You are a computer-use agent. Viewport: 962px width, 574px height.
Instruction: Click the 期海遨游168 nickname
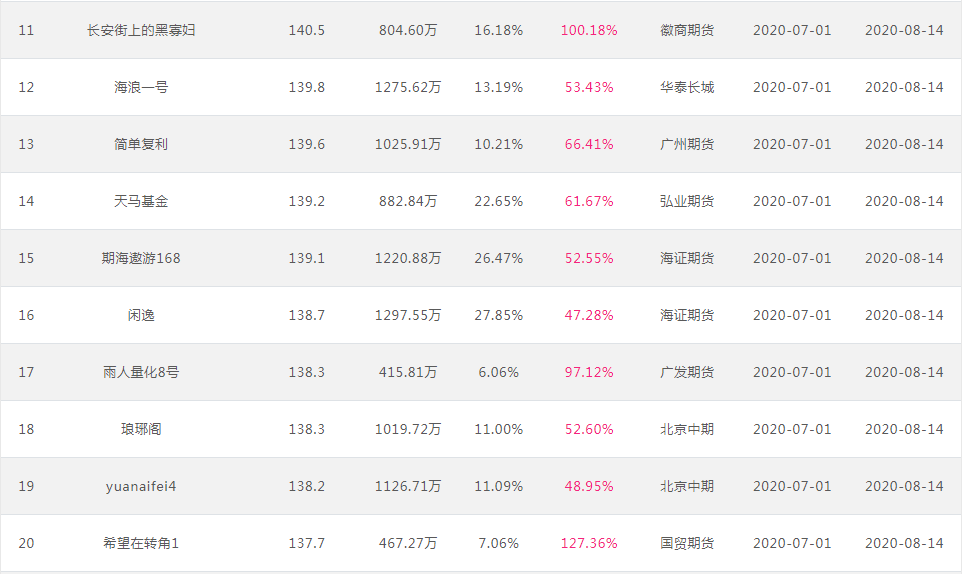tap(141, 258)
